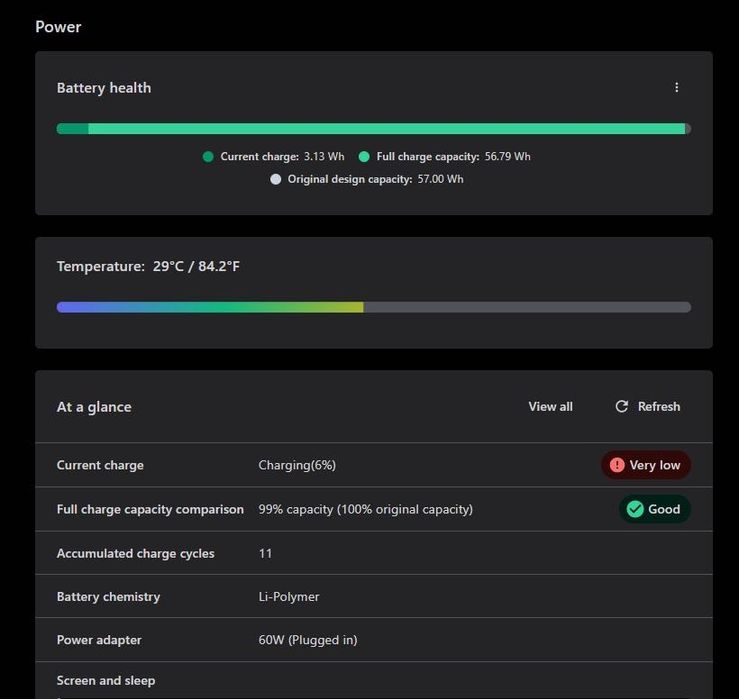
Task: Open the Screen and sleep section
Action: point(106,681)
